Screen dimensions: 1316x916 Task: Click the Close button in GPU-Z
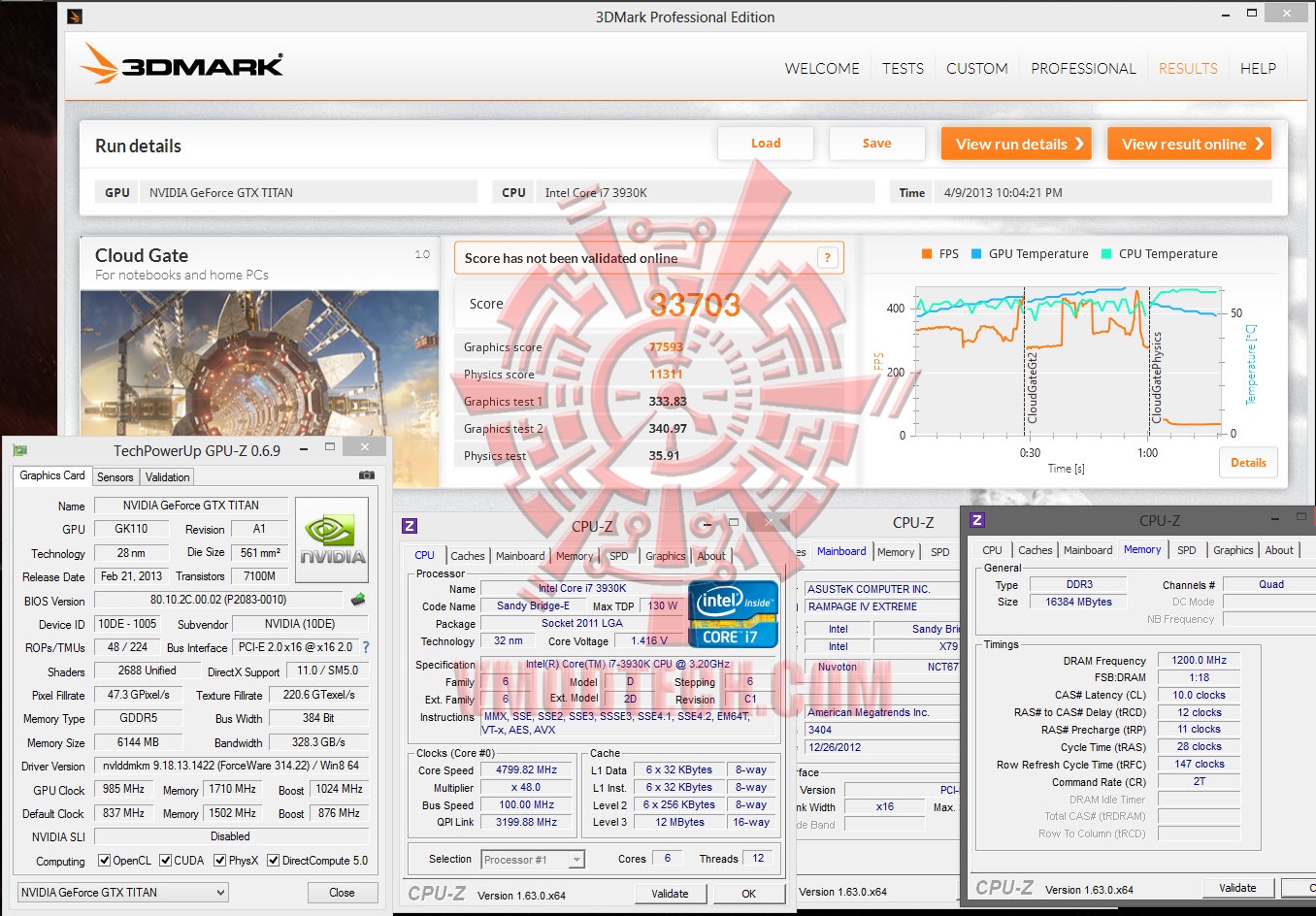click(x=342, y=893)
